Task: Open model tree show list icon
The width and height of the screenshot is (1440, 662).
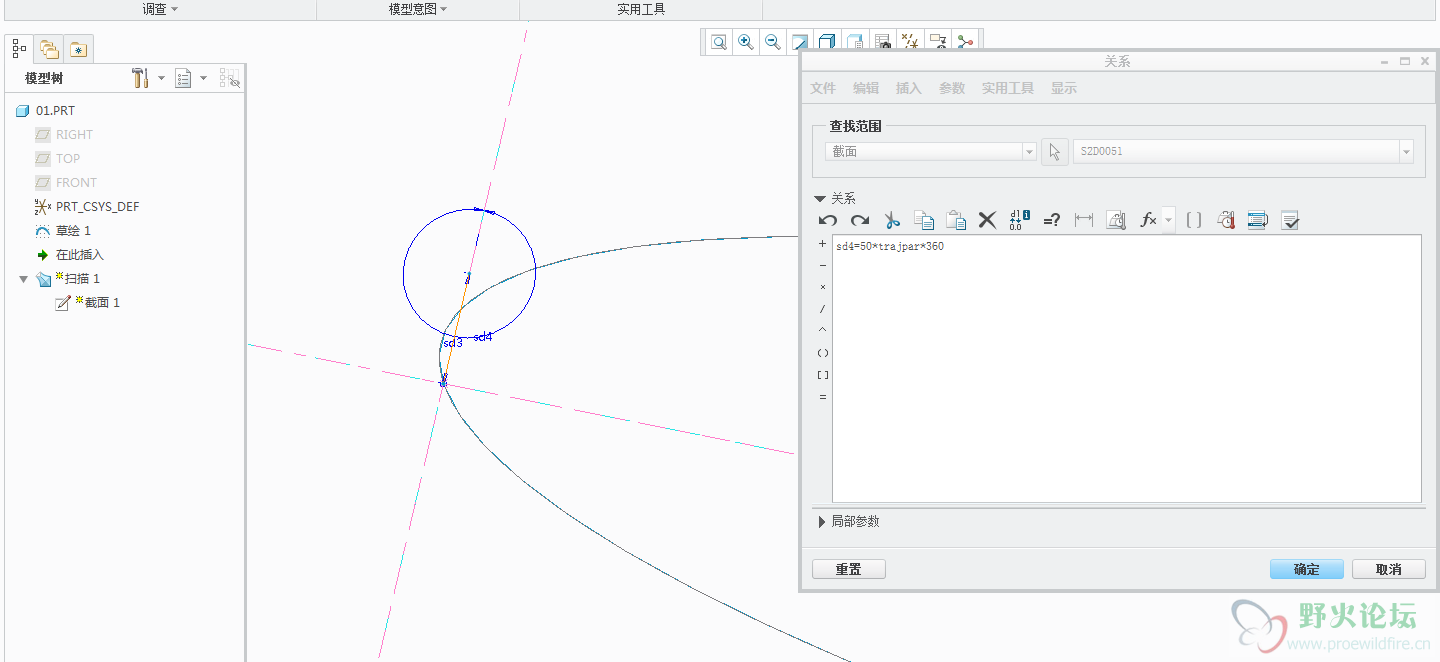Action: (183, 78)
